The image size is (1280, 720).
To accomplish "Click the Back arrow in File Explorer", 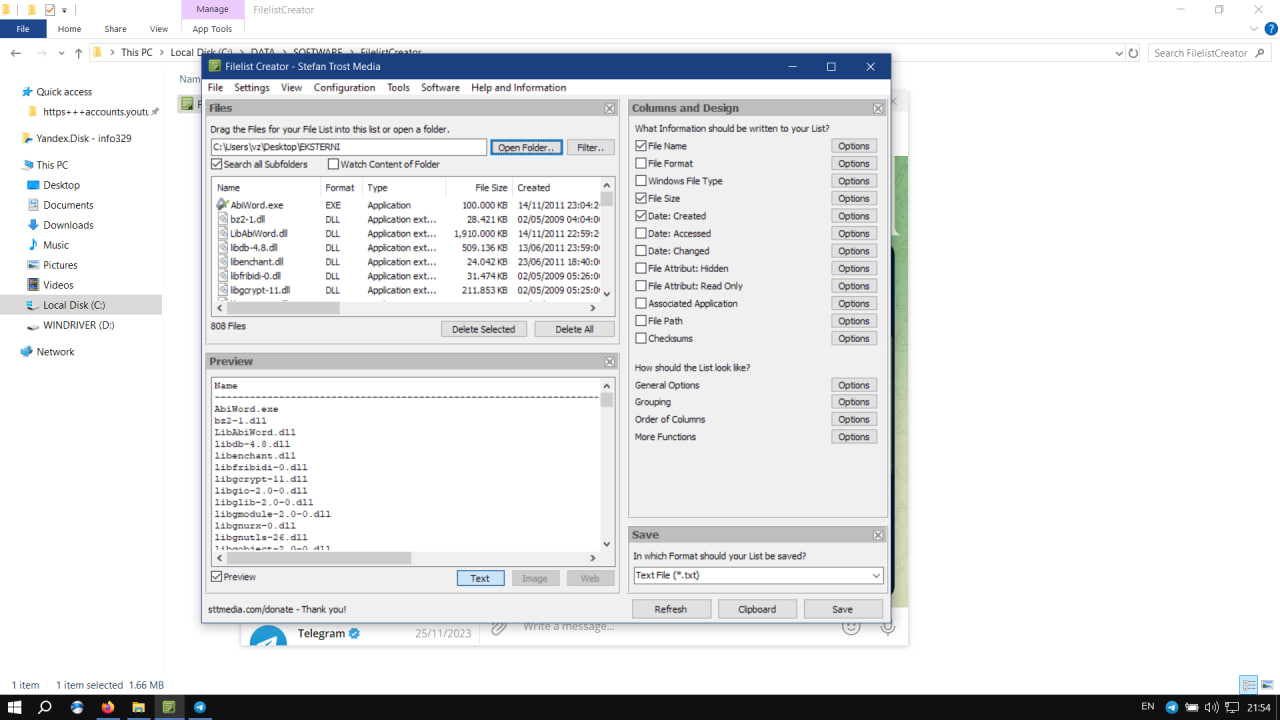I will tap(16, 53).
